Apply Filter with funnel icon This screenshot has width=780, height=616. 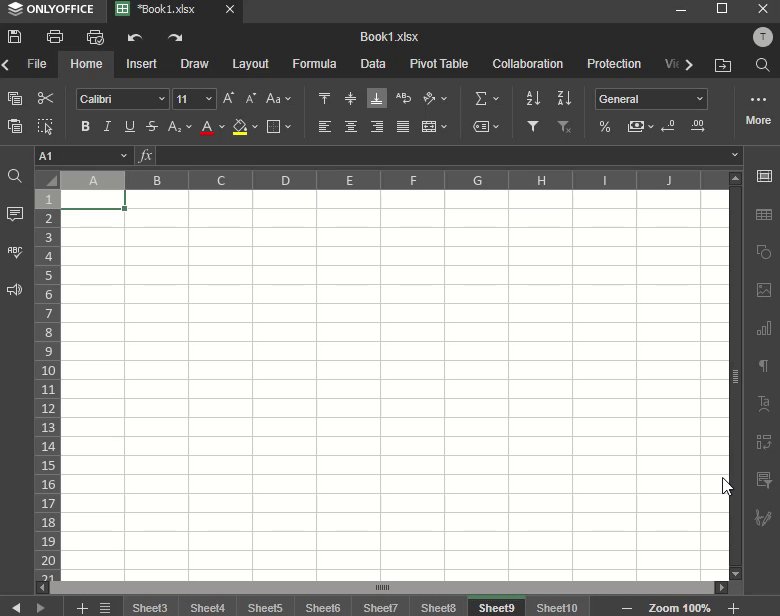click(533, 126)
